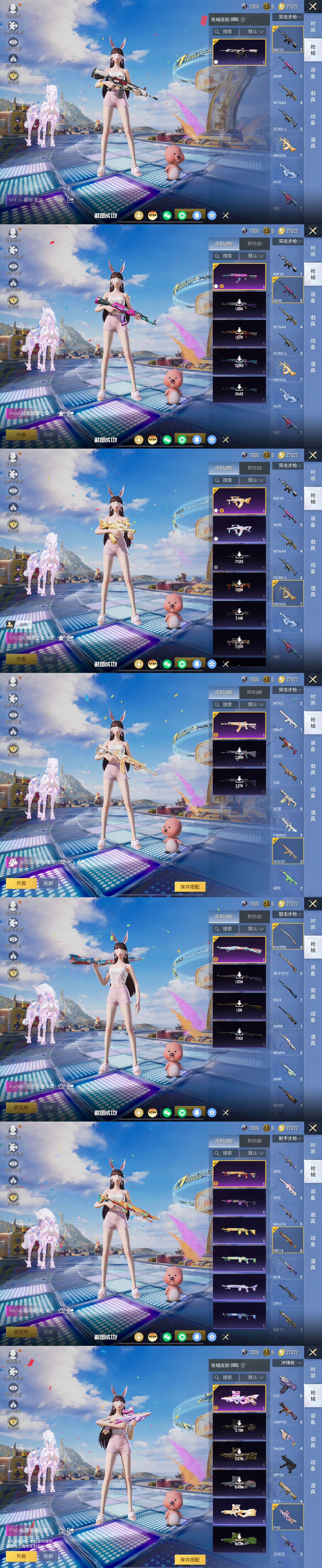The image size is (322, 1568).
Task: Tap the blue Qzone star icon on the GROZA screen
Action: click(212, 663)
